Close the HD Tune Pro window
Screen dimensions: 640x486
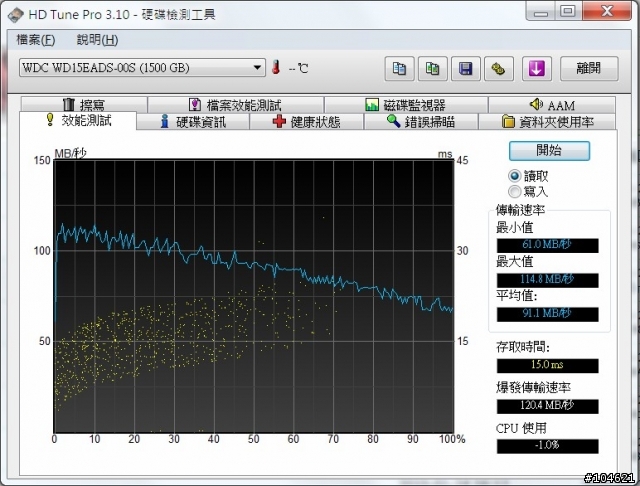(607, 11)
